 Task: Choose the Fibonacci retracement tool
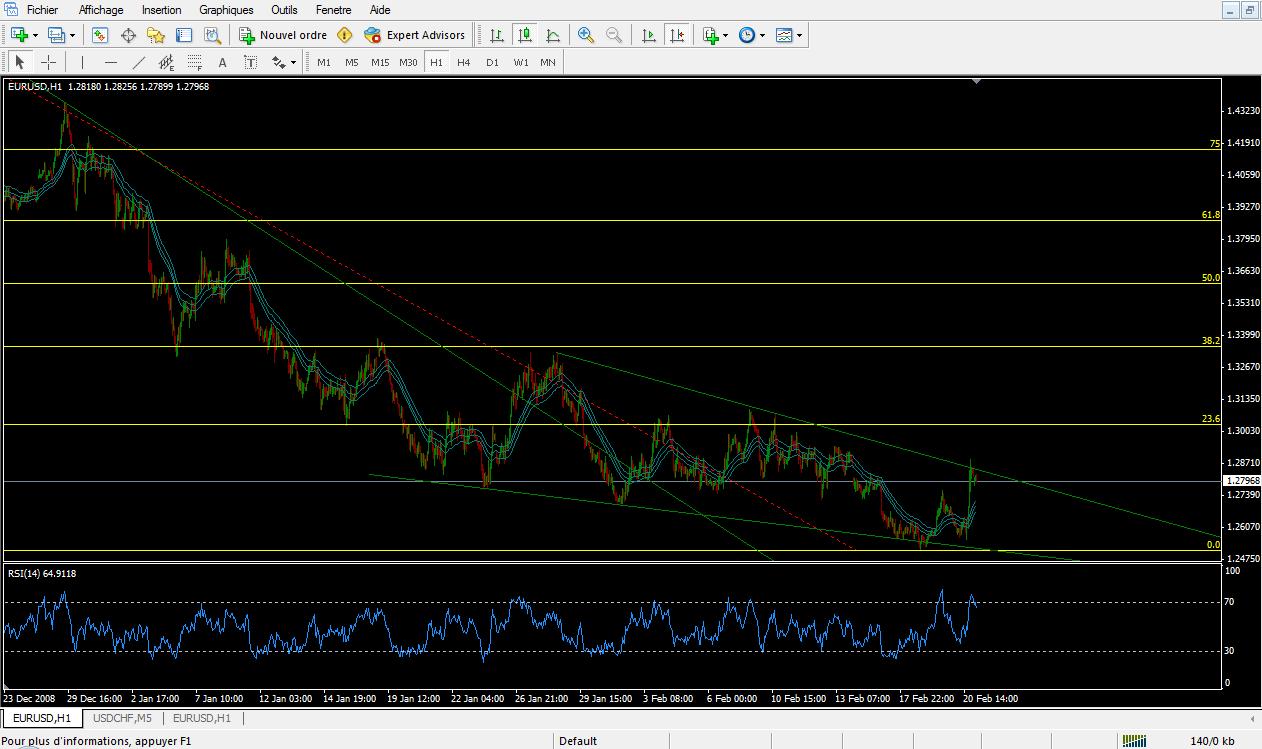coord(194,62)
